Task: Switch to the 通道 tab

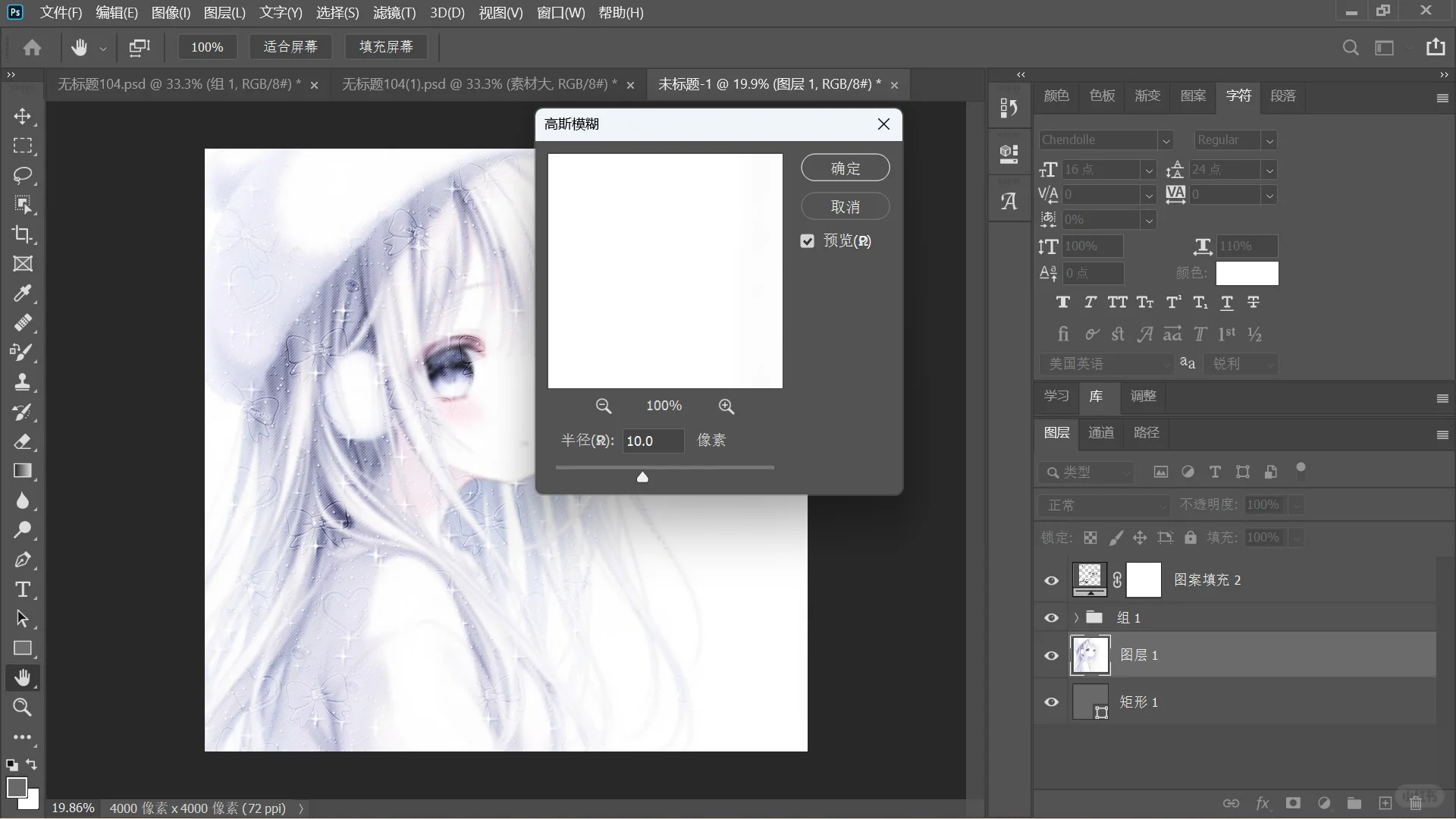Action: click(1101, 433)
